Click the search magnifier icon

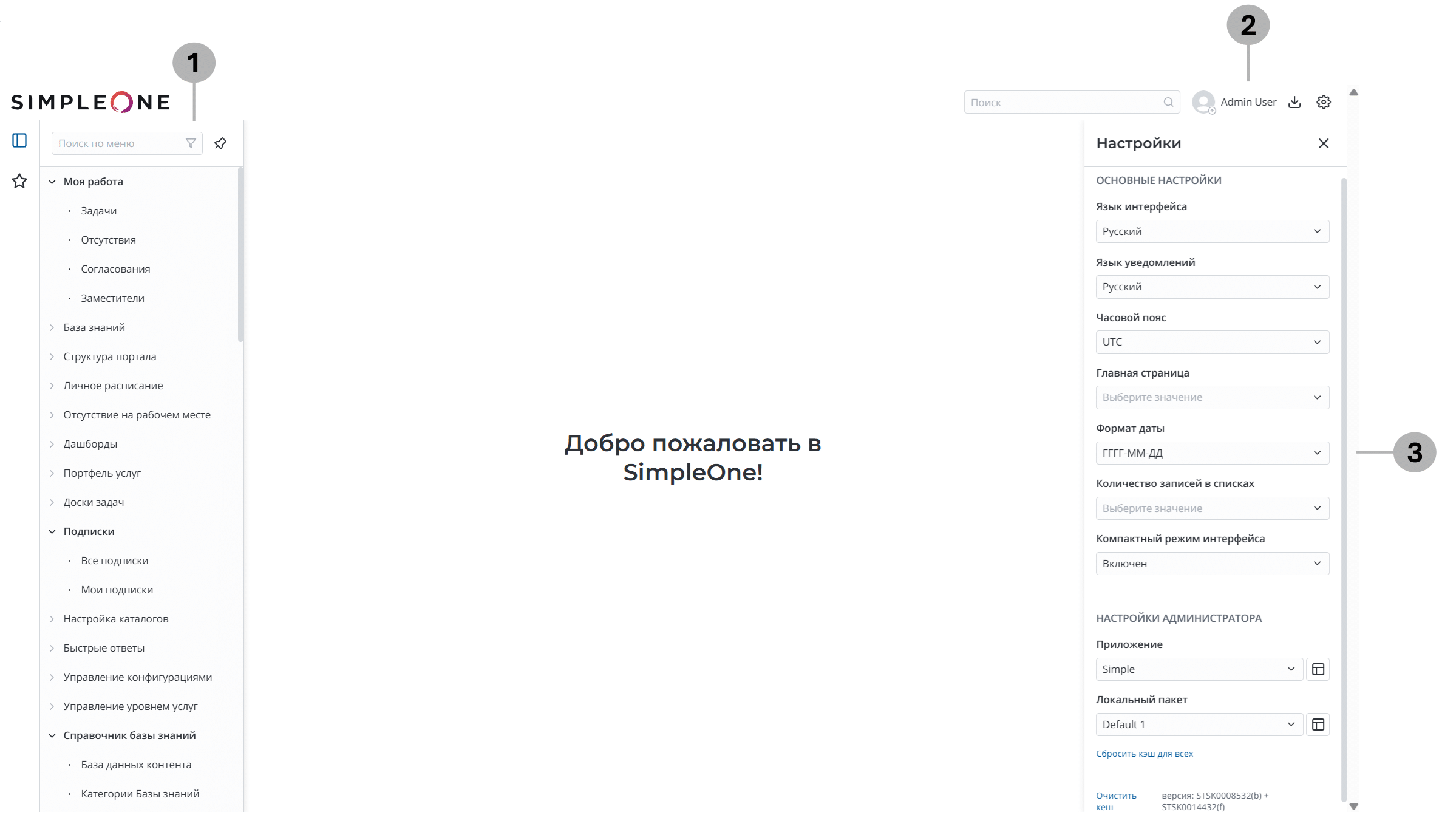pos(1168,101)
